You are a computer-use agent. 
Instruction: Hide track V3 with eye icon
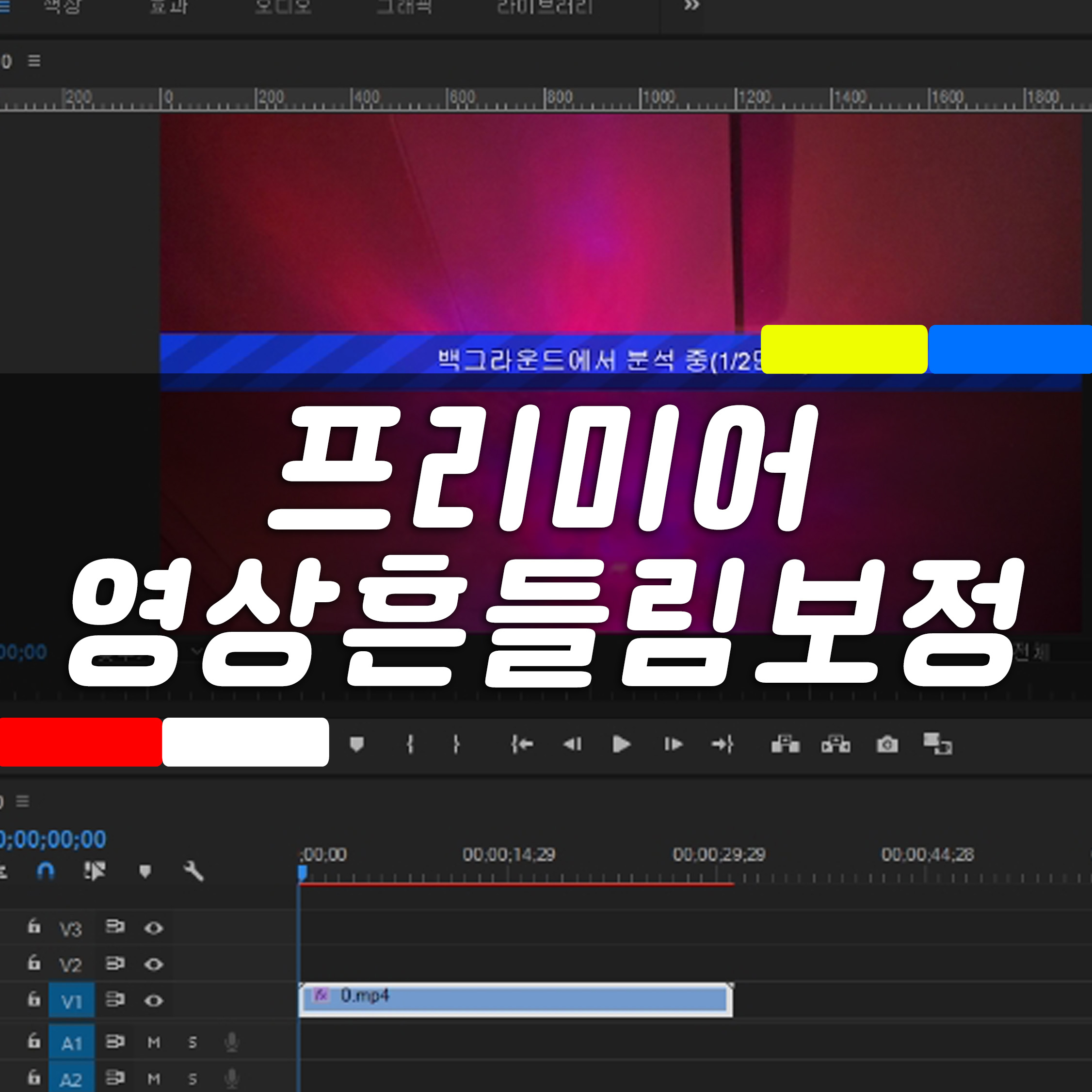(154, 928)
